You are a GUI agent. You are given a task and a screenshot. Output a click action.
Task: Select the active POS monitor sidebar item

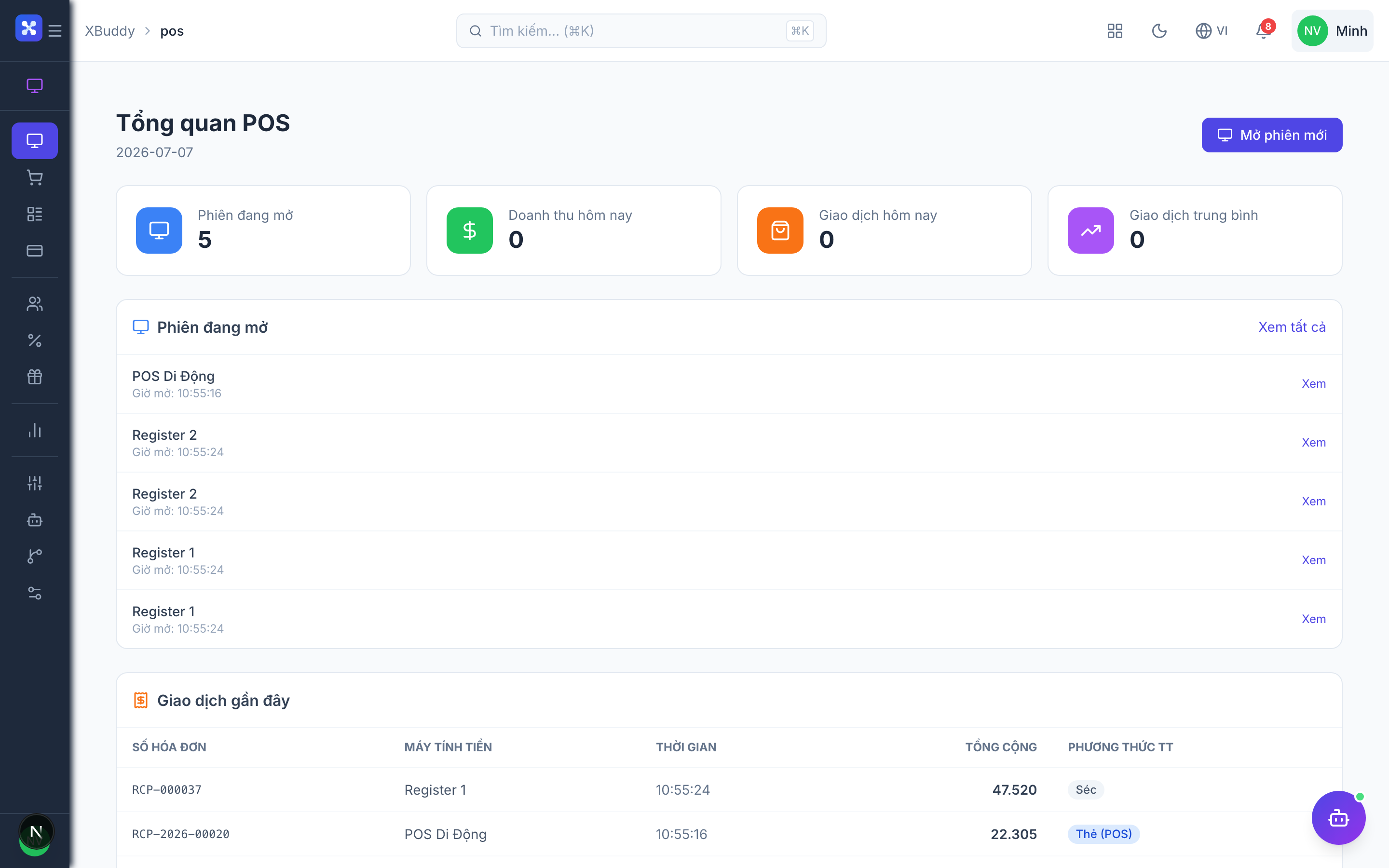coord(34,141)
